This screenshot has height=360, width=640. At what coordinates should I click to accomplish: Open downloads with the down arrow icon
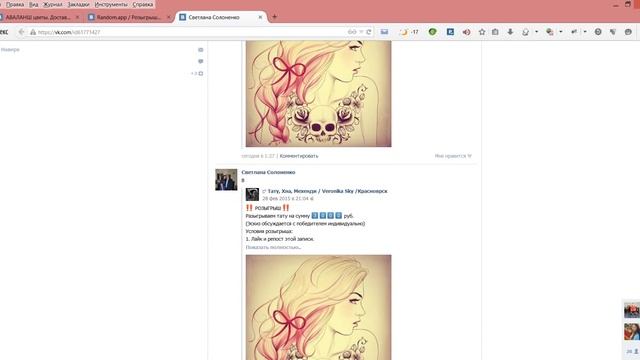click(510, 32)
